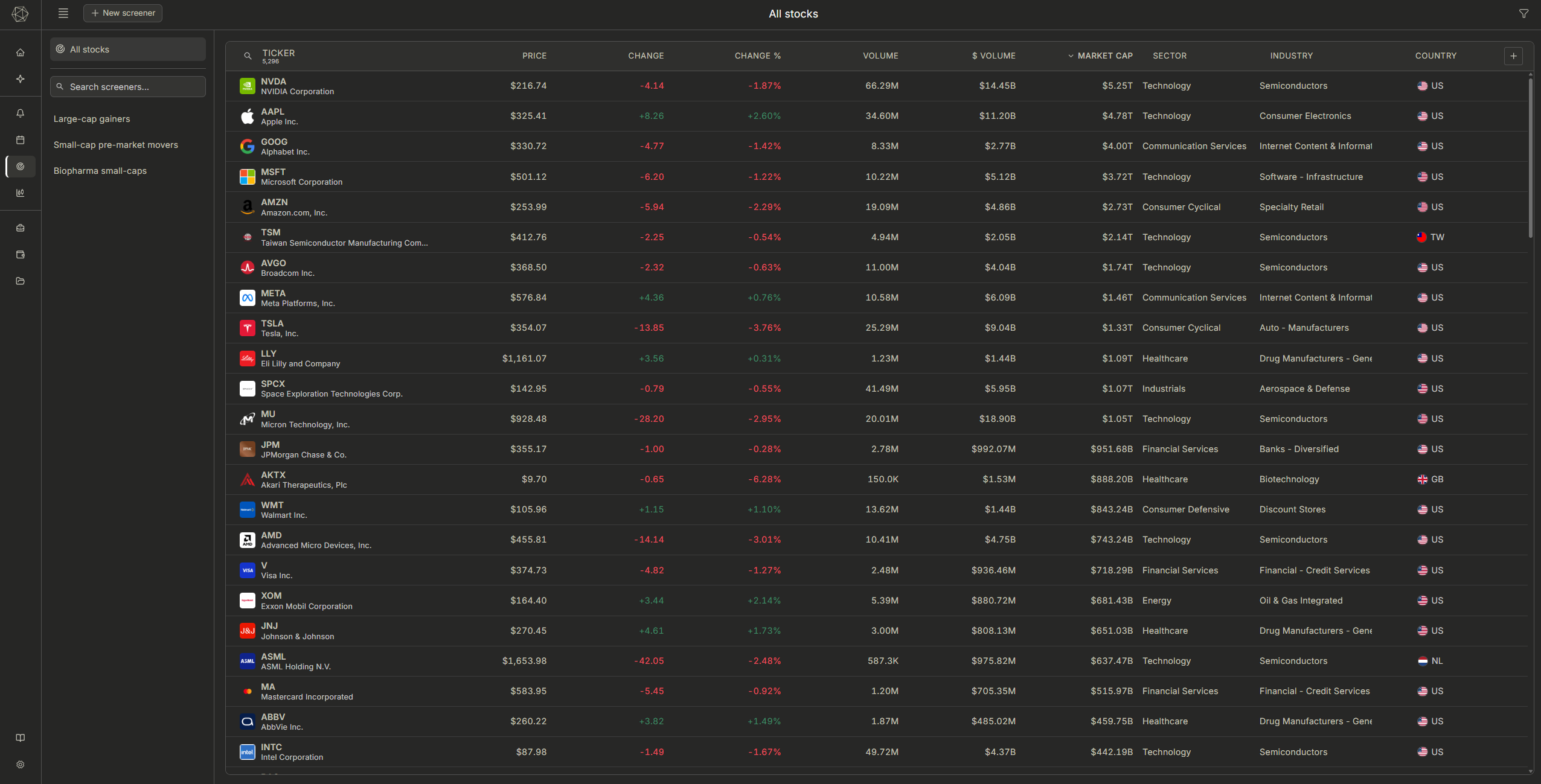Screen dimensions: 1541x784
Task: Click the Microsoft logo icon
Action: [248, 177]
